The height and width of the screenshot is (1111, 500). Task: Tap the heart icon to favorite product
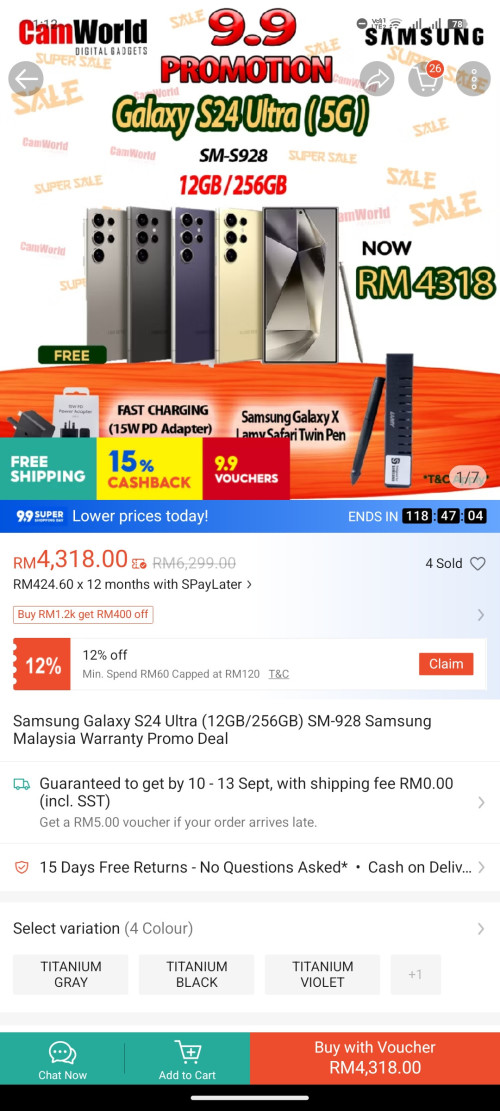[x=478, y=564]
